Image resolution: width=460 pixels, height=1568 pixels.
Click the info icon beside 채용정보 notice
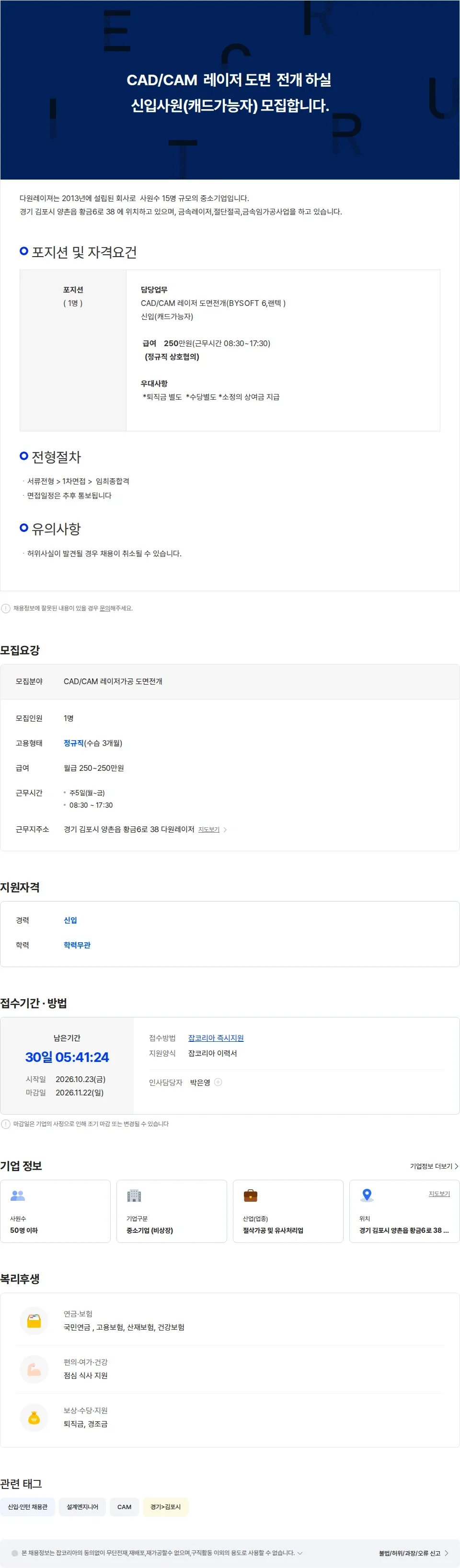click(x=5, y=608)
